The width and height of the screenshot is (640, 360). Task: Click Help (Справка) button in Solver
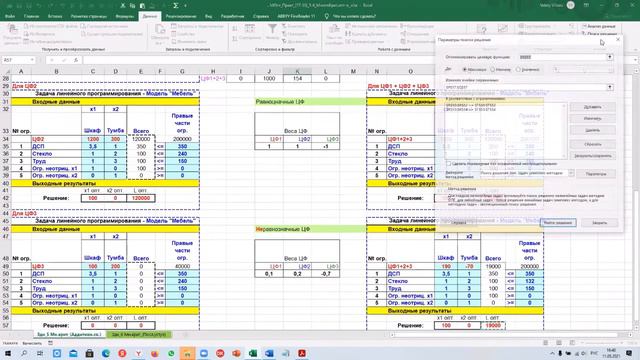click(x=459, y=223)
